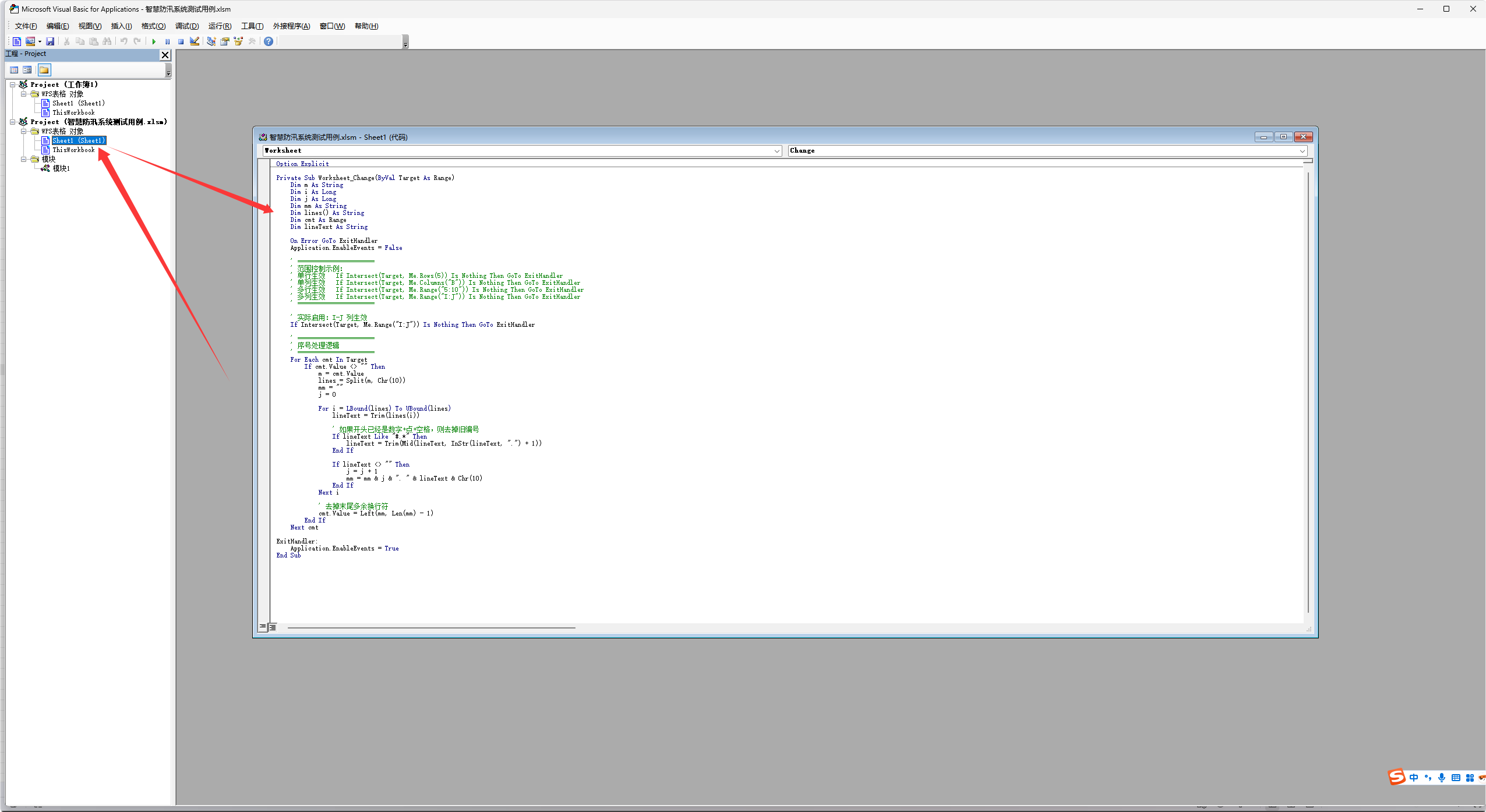Click the blue Help question mark icon

pos(269,41)
